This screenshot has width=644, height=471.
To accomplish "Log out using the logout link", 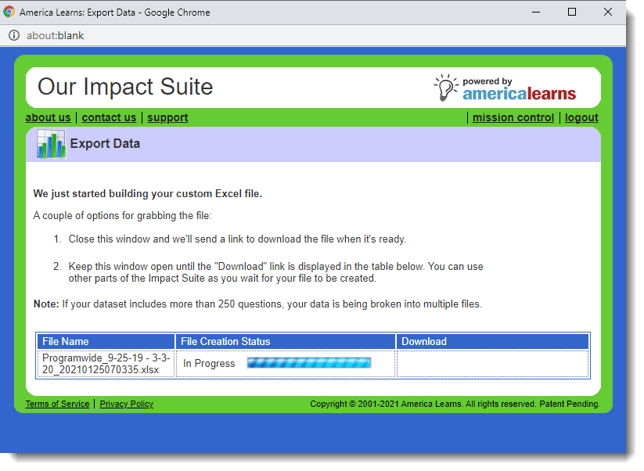I will 581,118.
